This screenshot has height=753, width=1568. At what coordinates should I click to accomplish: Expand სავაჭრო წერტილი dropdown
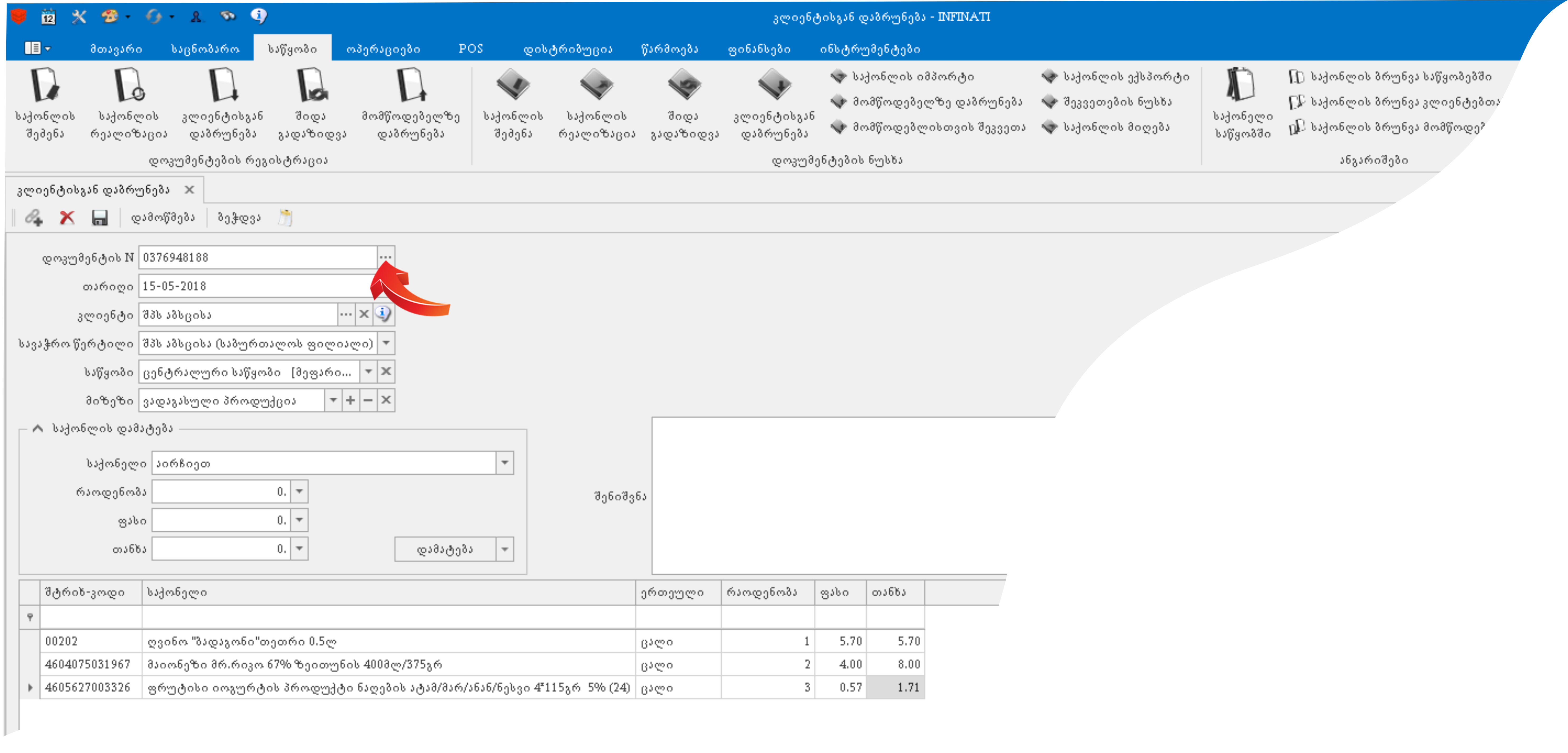tap(386, 343)
